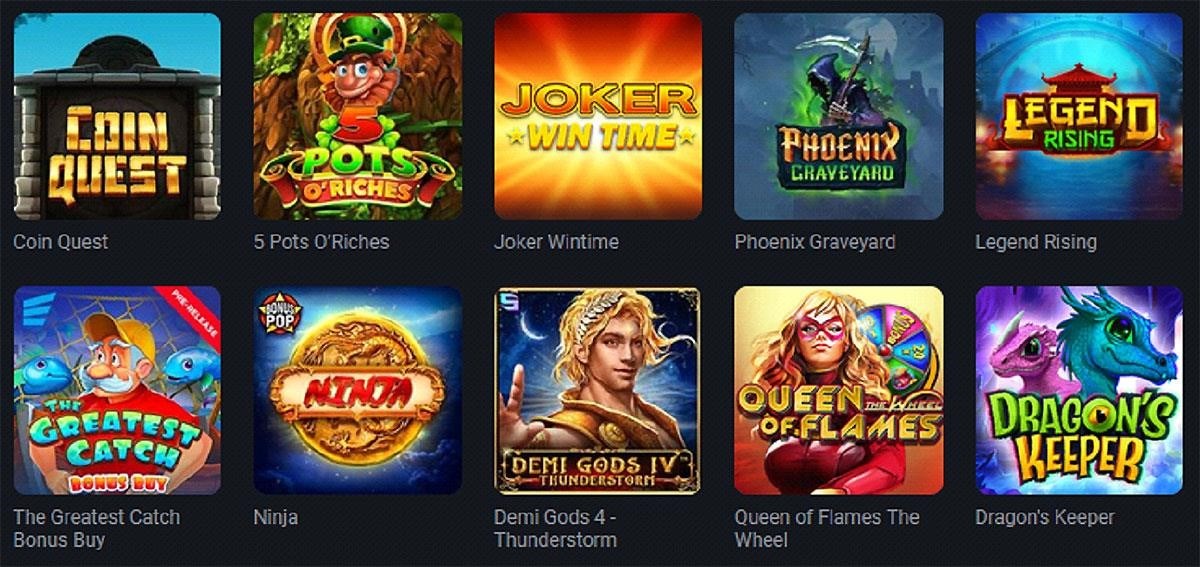Screen dimensions: 1200x567
Task: Launch 5 Pots O'Riches game tile
Action: [357, 116]
